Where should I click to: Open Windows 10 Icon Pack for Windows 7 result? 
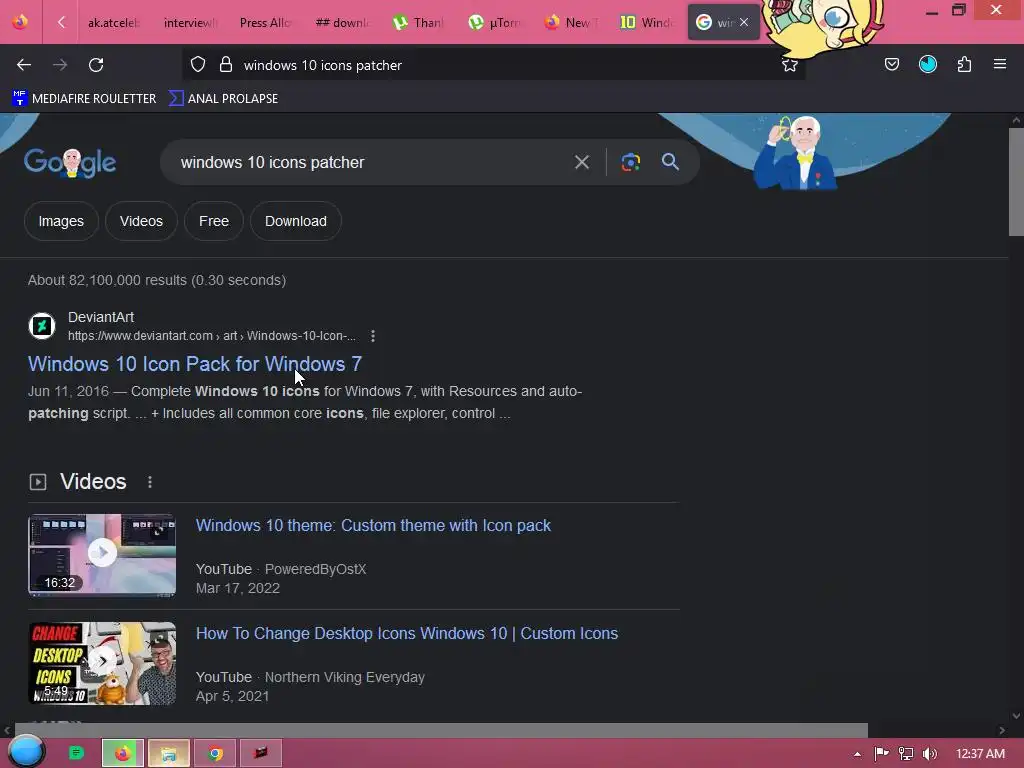[195, 364]
